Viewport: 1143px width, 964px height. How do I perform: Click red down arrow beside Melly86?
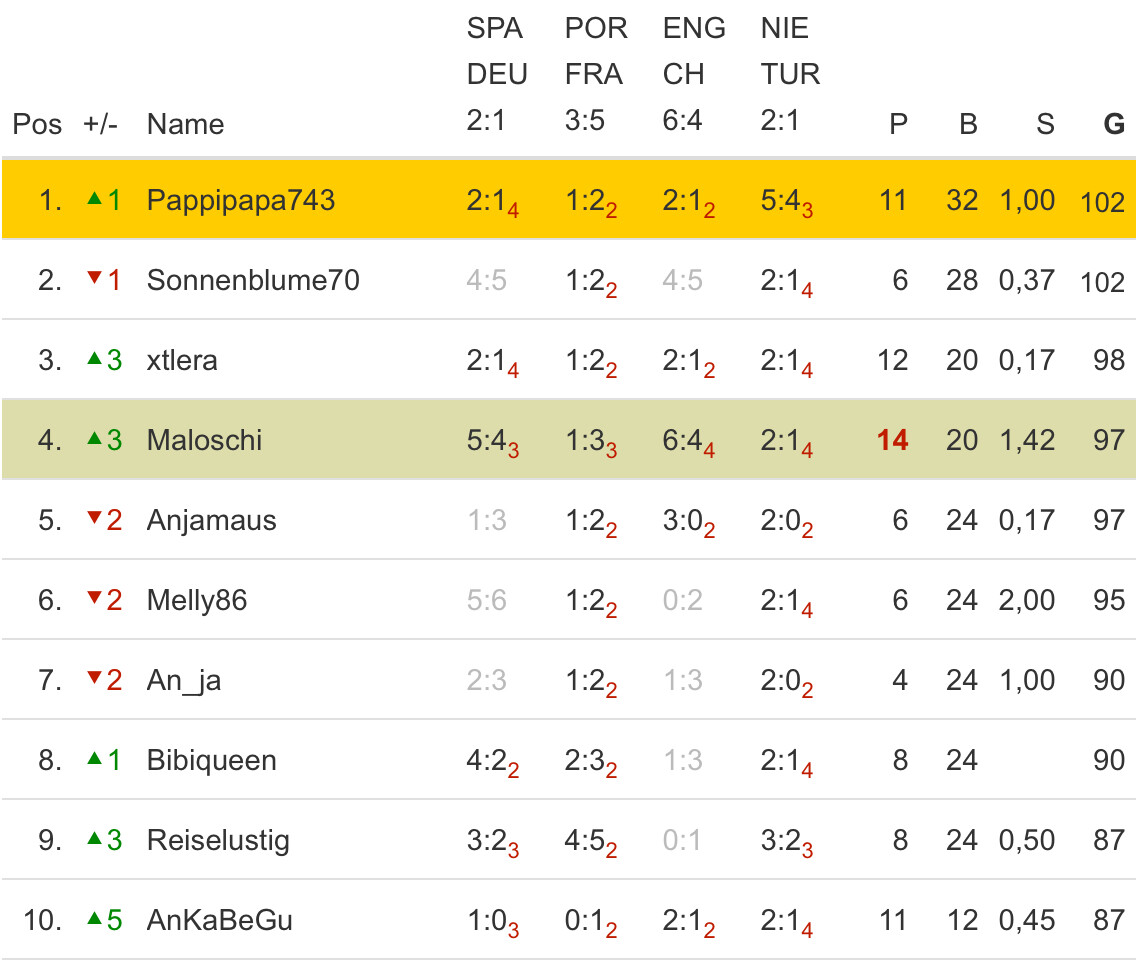click(95, 599)
